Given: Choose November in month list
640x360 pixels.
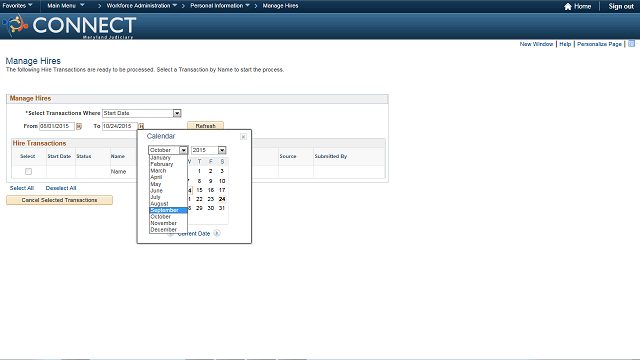Looking at the screenshot, I should [168, 223].
